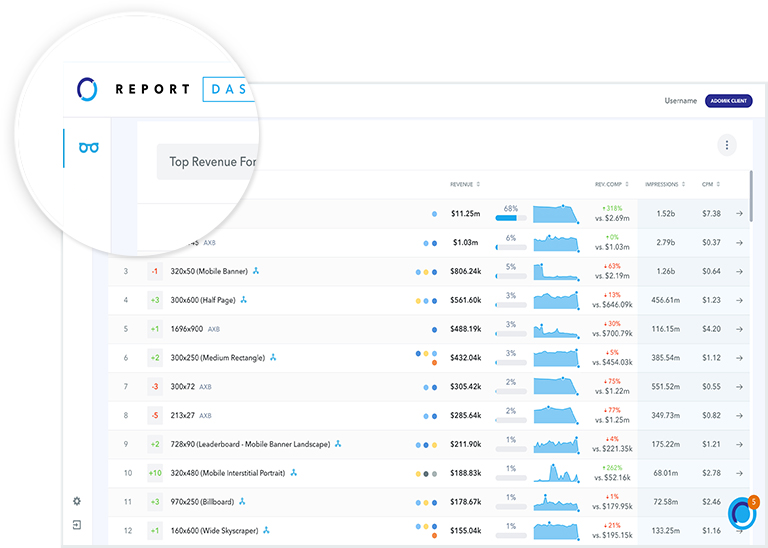Click the icon beside 970x250 (Billboard)
Image resolution: width=768 pixels, height=548 pixels.
(x=242, y=501)
